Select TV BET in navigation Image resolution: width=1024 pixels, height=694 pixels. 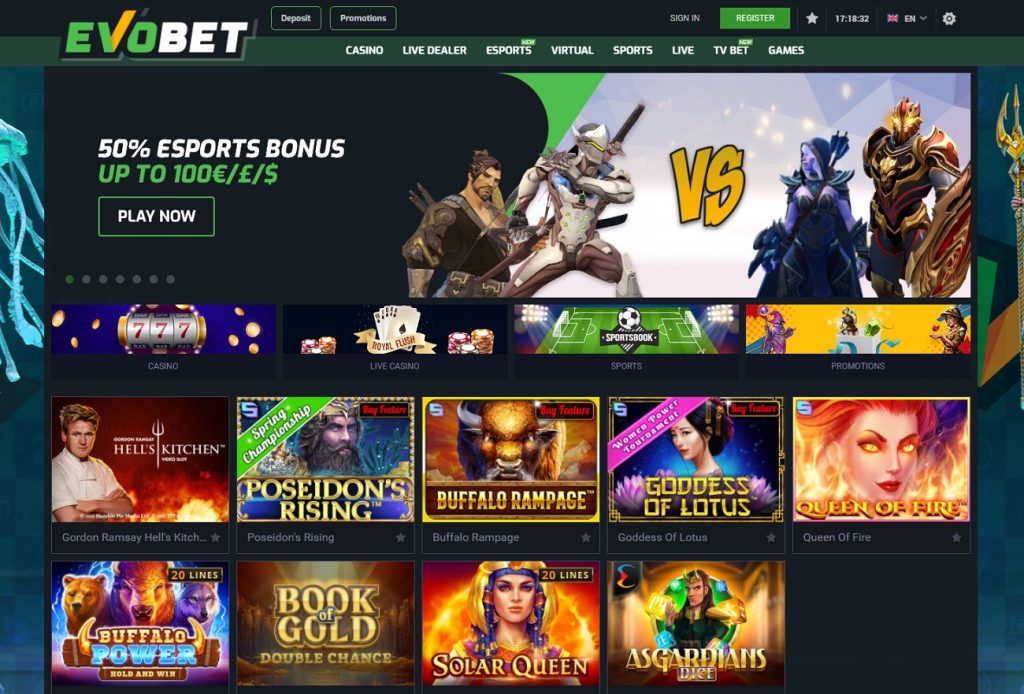(x=731, y=50)
